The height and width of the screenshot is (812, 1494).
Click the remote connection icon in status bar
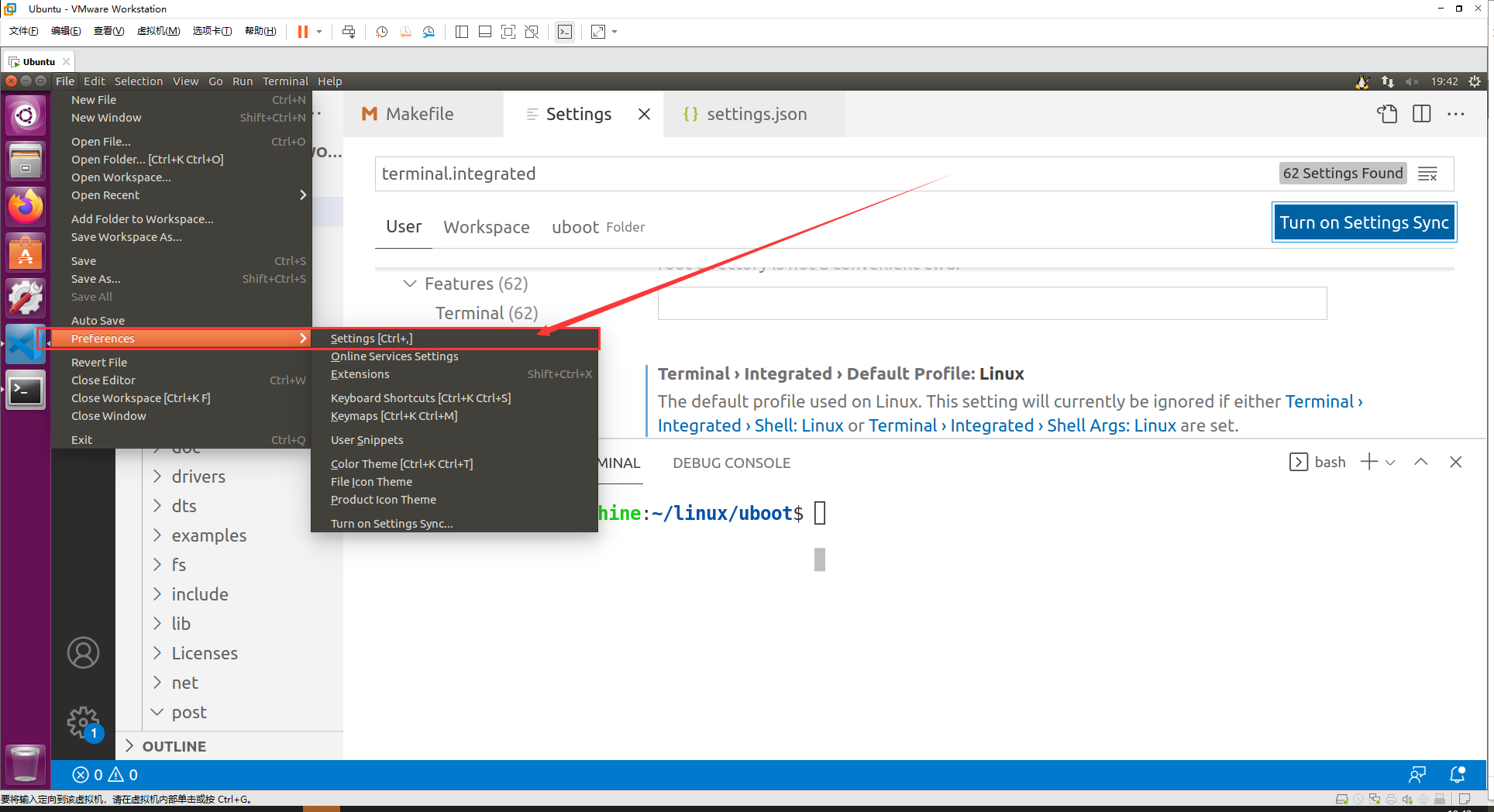[x=1418, y=774]
